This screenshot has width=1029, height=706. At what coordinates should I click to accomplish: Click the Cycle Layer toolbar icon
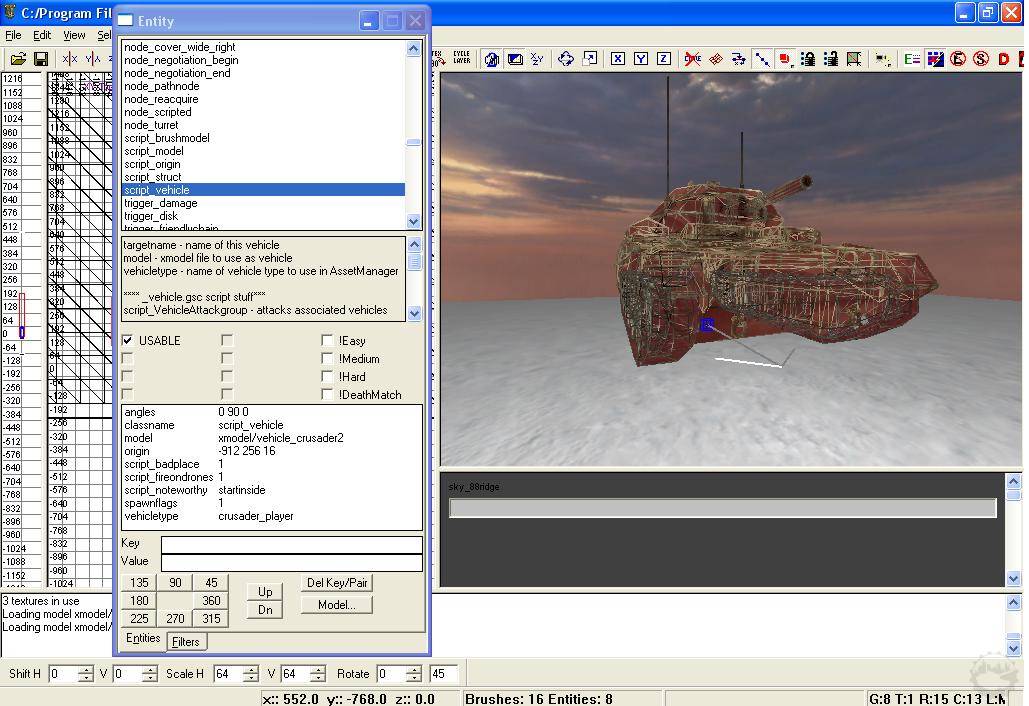click(x=461, y=58)
